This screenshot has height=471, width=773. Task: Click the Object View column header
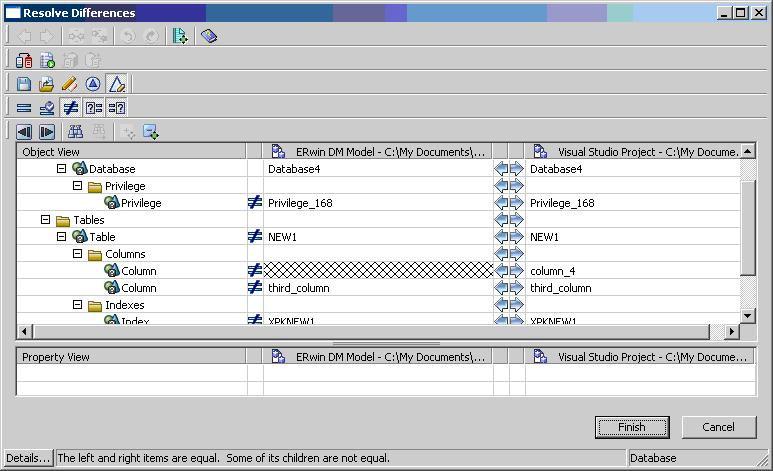click(131, 152)
